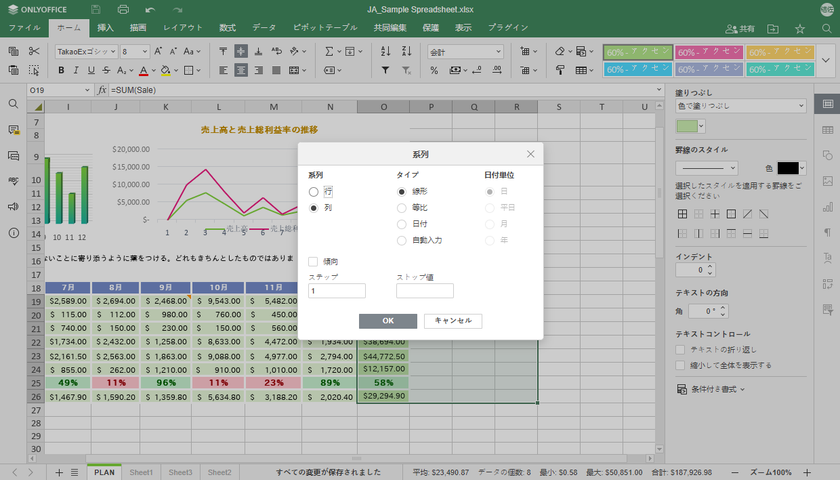The width and height of the screenshot is (840, 480).
Task: Expand the 会計 number format dropdown
Action: (x=503, y=51)
